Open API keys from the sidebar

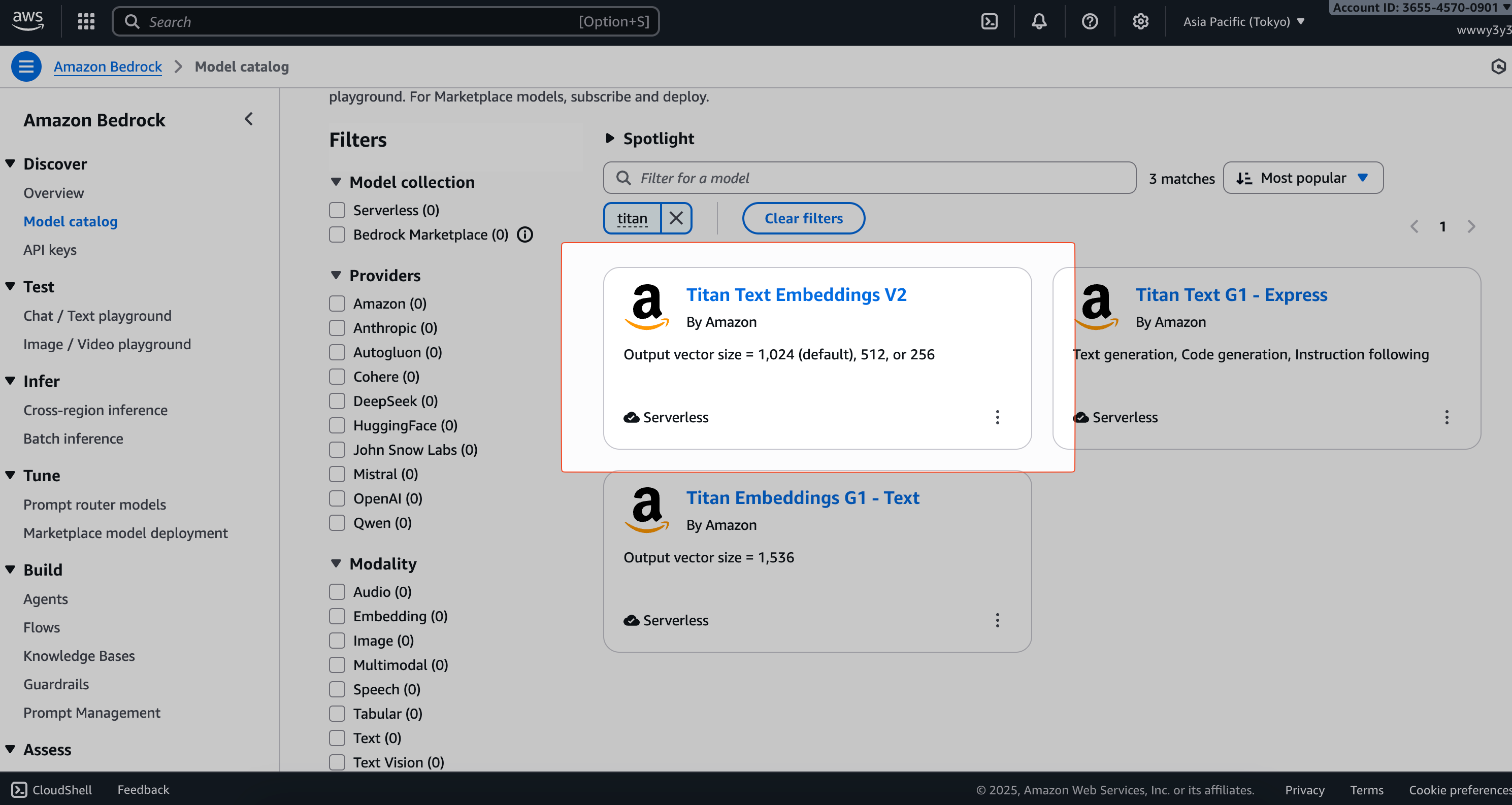click(x=50, y=249)
